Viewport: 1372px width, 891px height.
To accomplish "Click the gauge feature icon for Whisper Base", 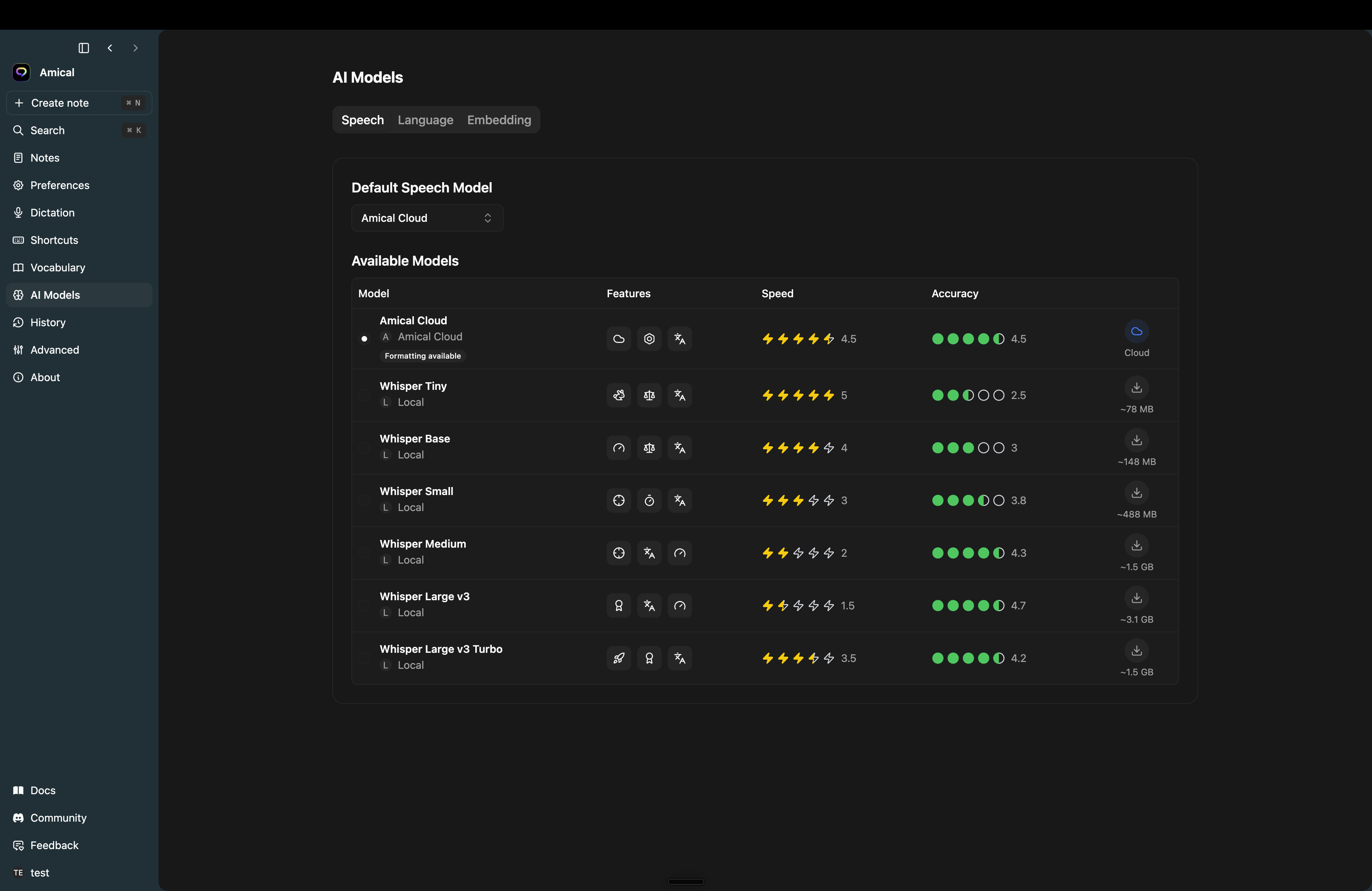I will click(619, 448).
